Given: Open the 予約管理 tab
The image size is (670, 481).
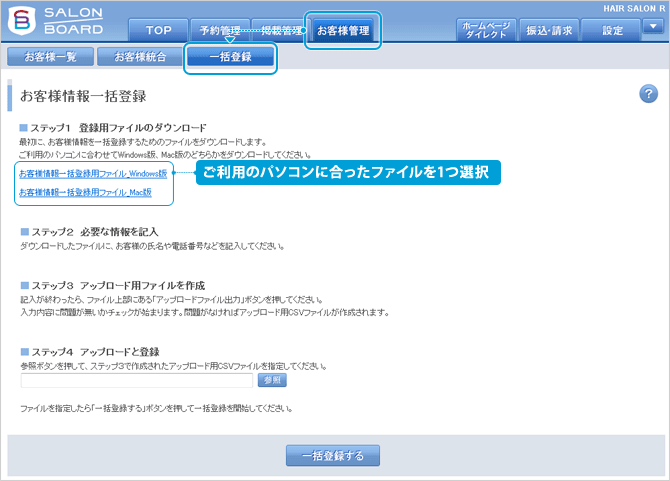Looking at the screenshot, I should point(219,30).
